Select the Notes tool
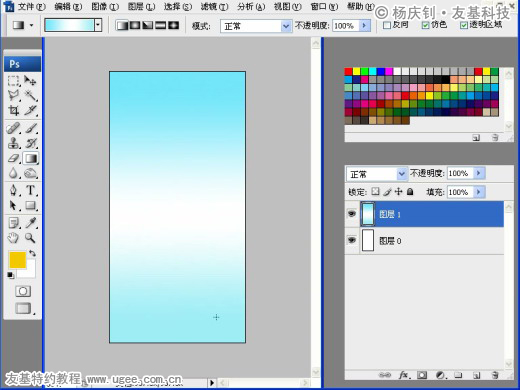The width and height of the screenshot is (520, 390). (x=13, y=223)
